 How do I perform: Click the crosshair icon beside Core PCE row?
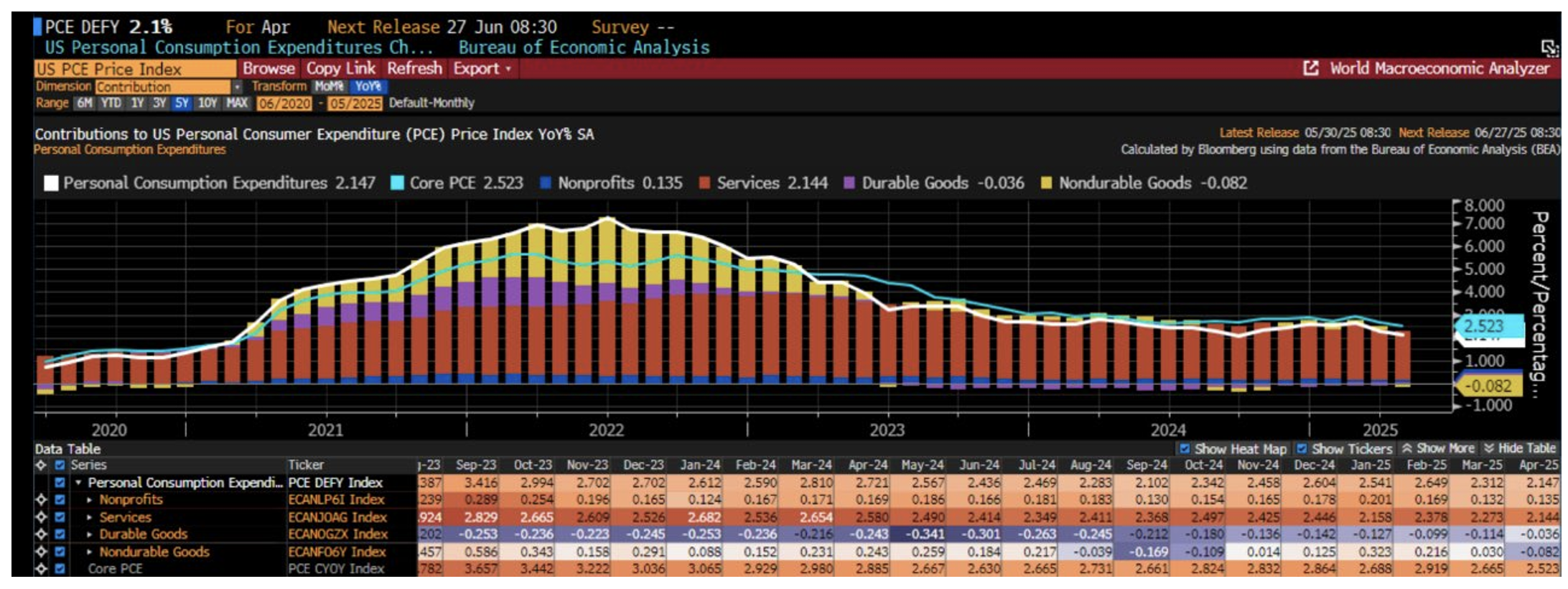pos(41,569)
